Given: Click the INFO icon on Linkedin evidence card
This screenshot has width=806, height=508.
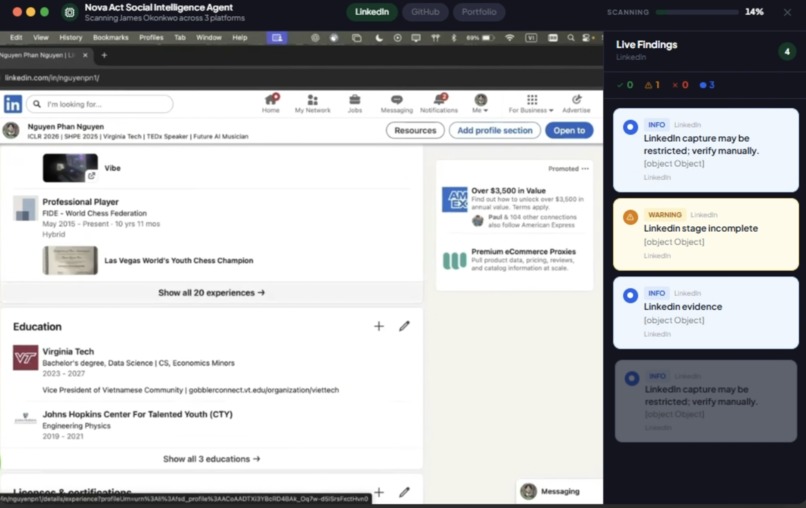Looking at the screenshot, I should pos(630,295).
